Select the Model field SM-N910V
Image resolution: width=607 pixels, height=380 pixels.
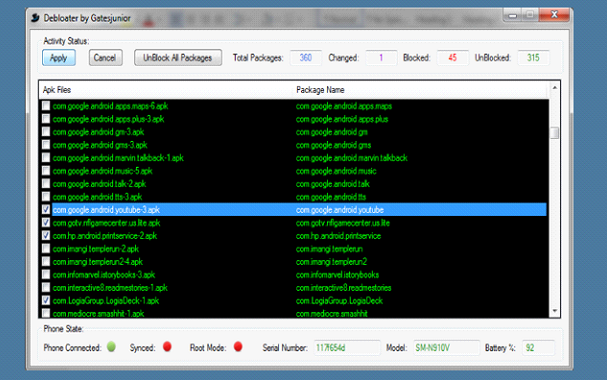[x=446, y=348]
